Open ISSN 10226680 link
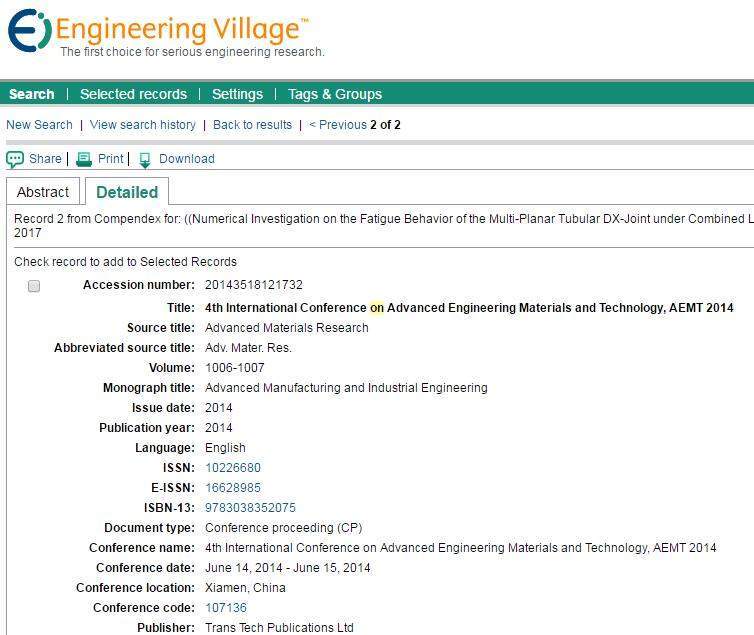The height and width of the screenshot is (635, 754). coord(233,468)
